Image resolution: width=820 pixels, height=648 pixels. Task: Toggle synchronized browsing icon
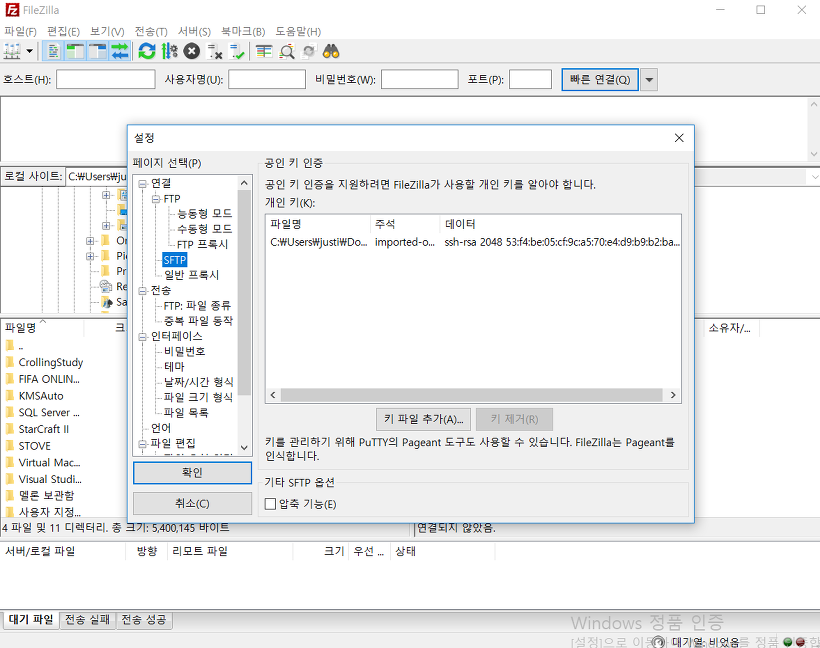click(309, 51)
